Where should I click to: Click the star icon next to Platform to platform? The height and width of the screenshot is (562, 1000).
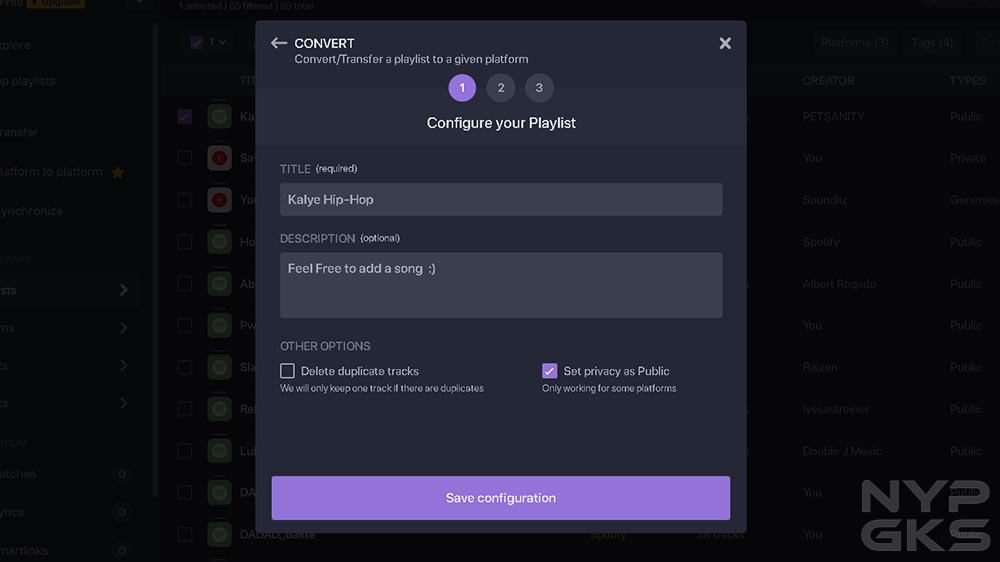(117, 172)
